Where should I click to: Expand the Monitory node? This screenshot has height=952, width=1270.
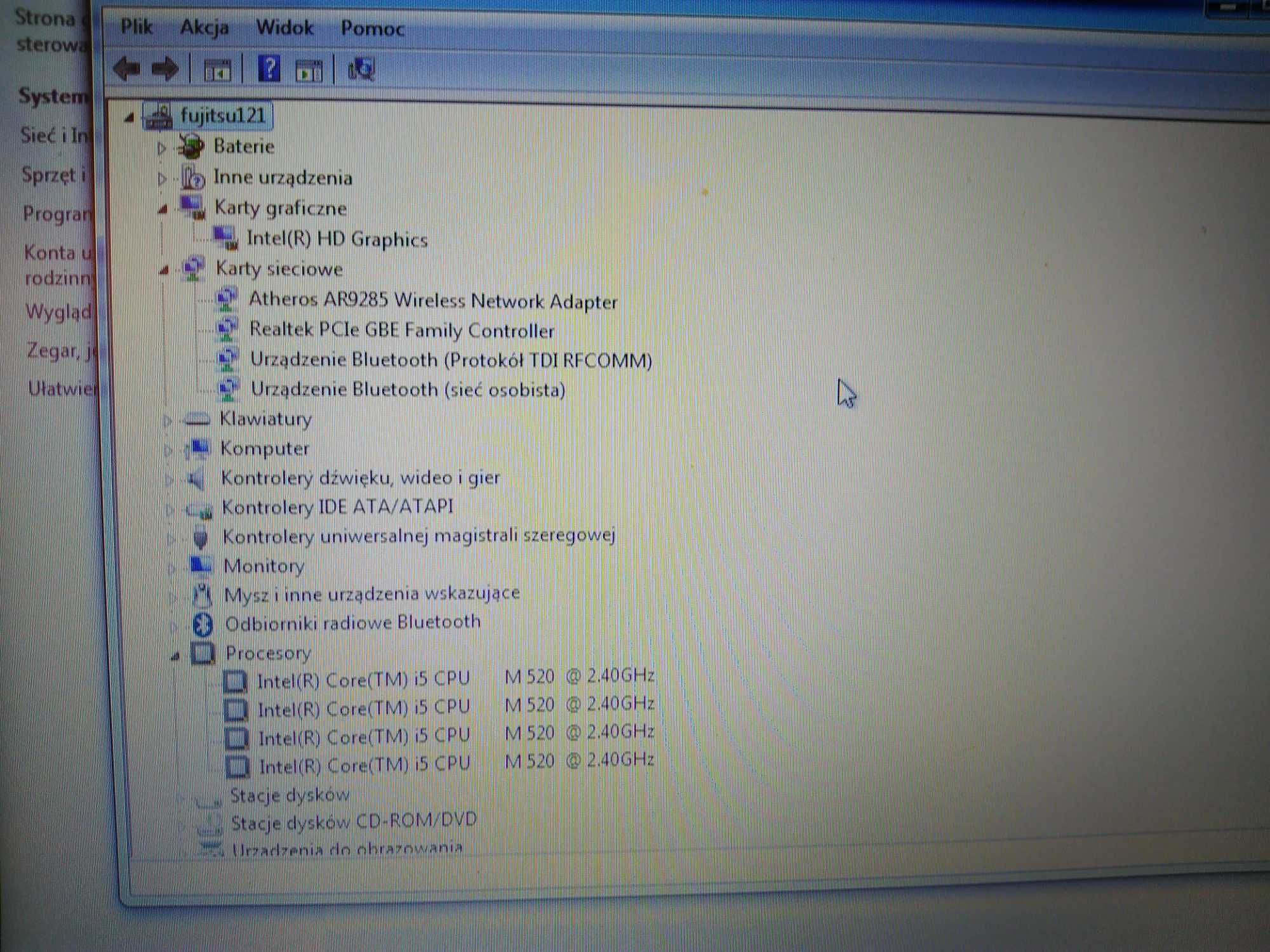point(171,568)
